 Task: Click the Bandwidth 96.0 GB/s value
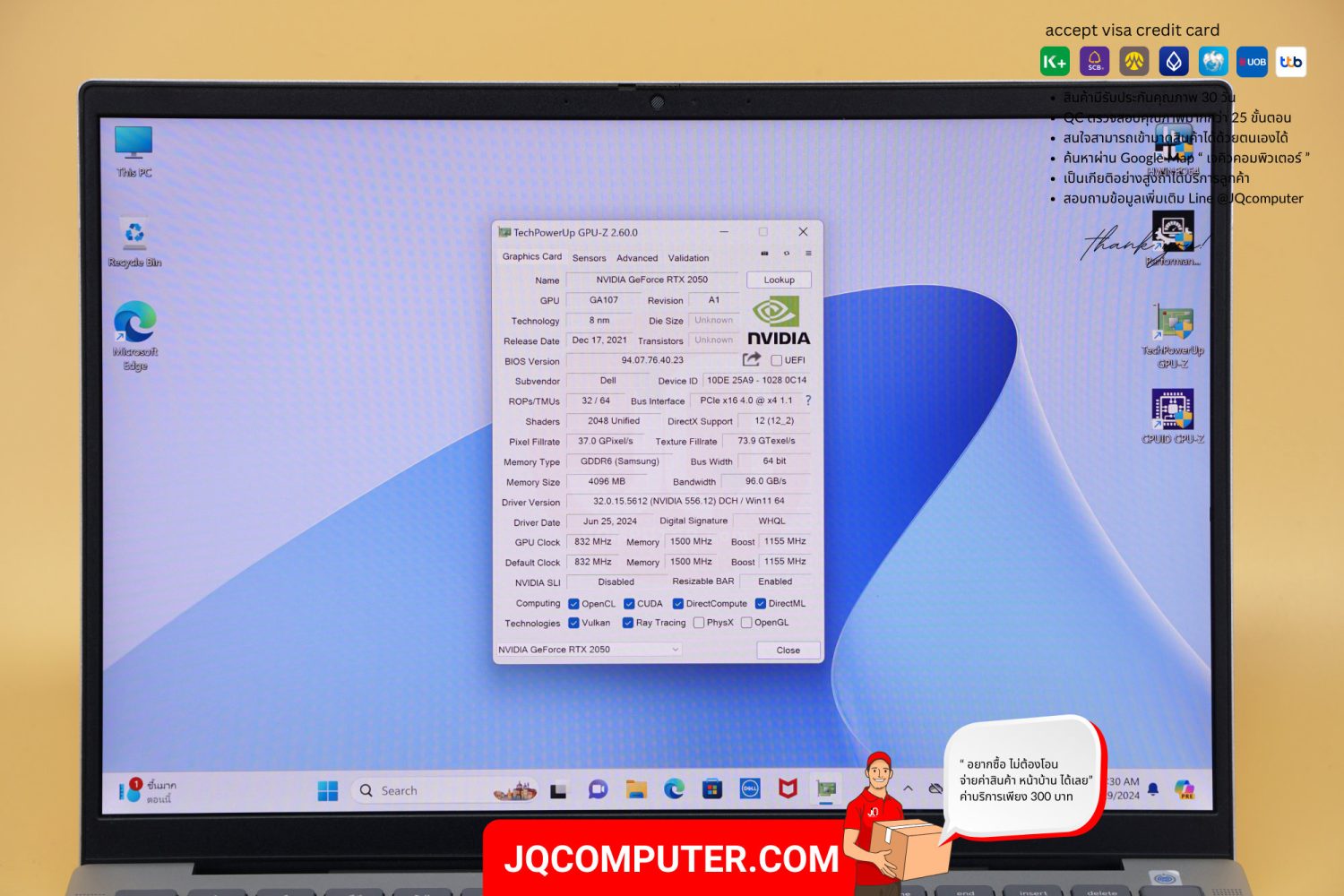[x=766, y=481]
